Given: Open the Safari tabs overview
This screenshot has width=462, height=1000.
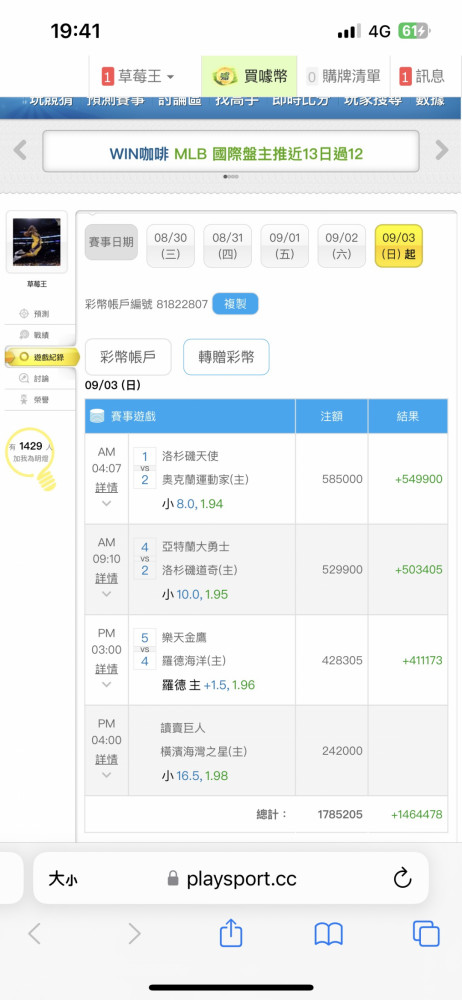Looking at the screenshot, I should tap(426, 934).
